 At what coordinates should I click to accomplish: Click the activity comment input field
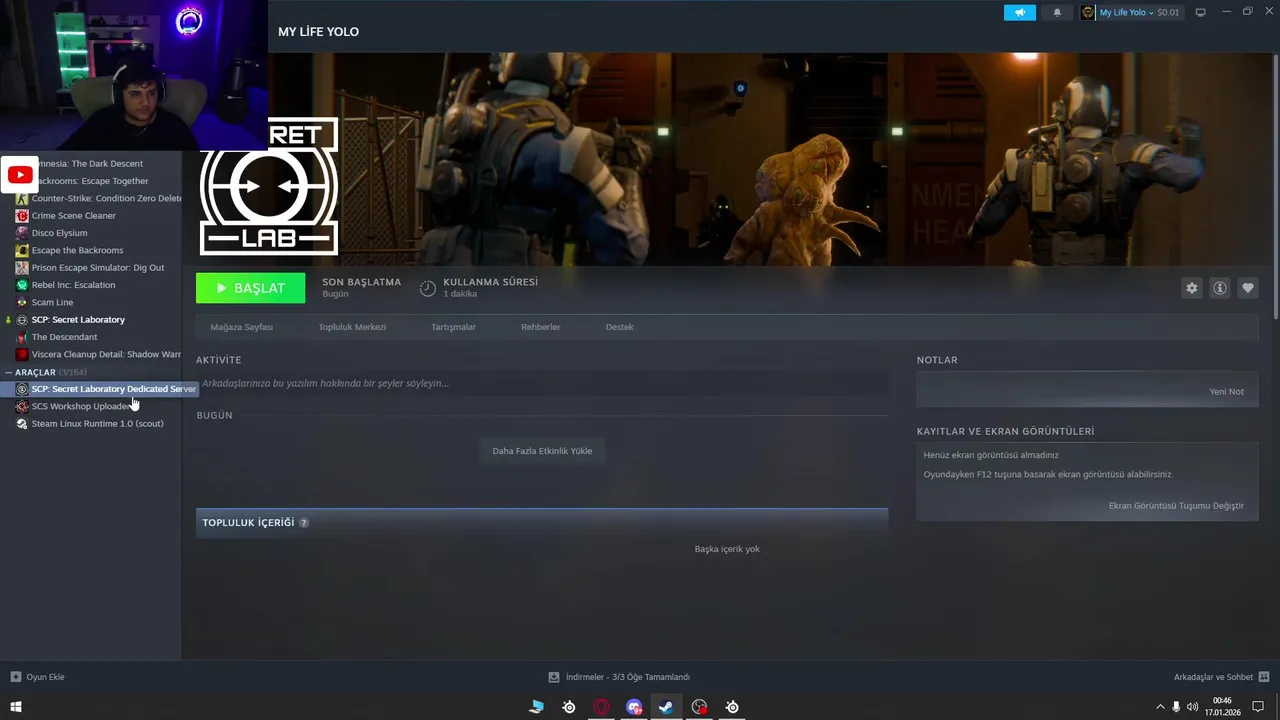pyautogui.click(x=542, y=383)
